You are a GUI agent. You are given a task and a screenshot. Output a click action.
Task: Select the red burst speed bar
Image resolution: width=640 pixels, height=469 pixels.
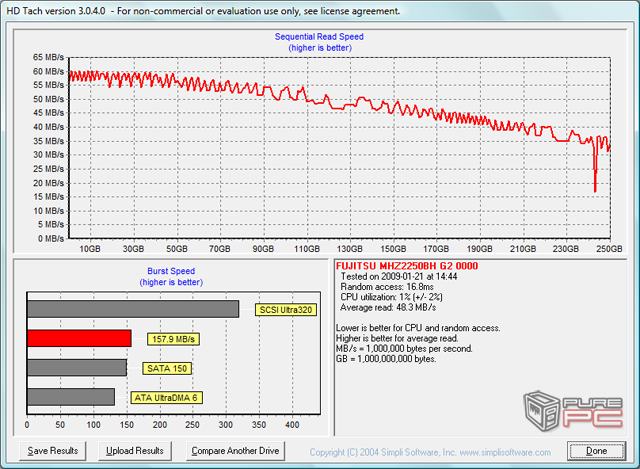pos(79,339)
